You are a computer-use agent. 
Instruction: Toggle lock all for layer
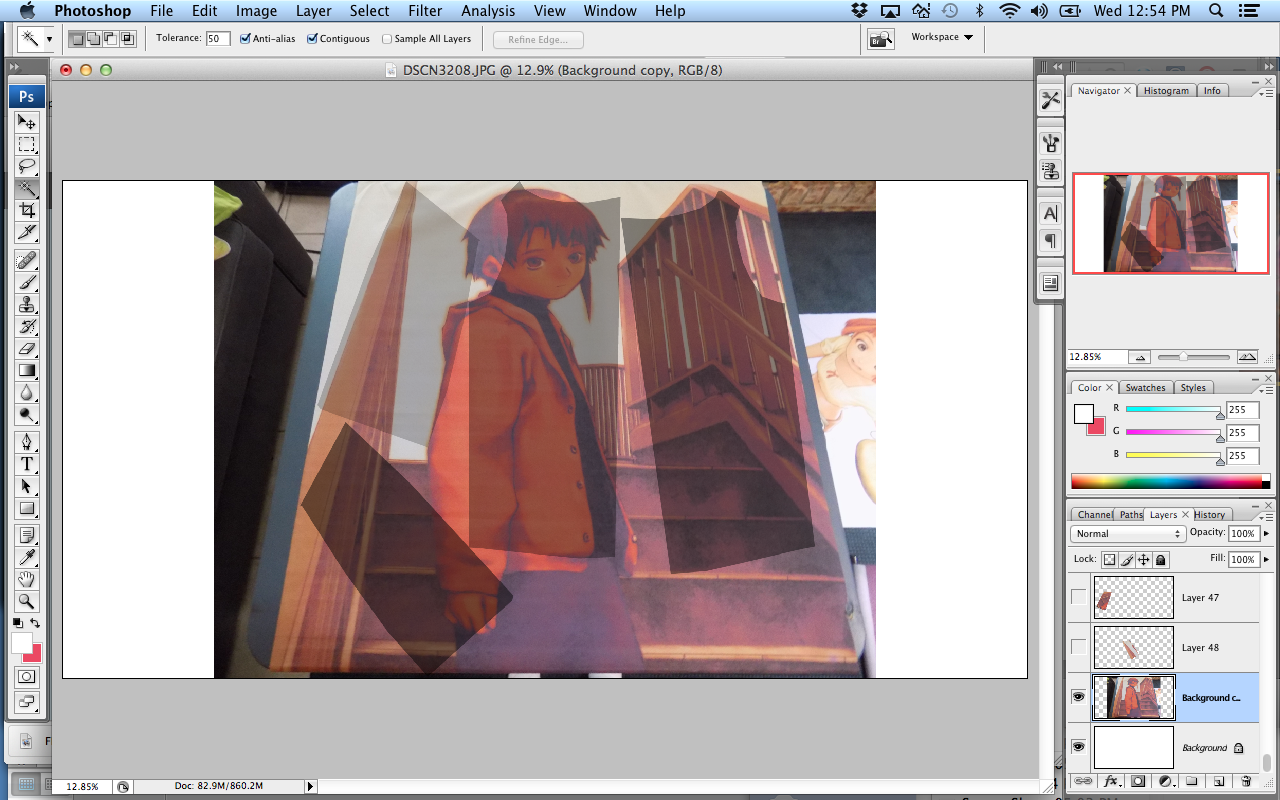coord(1161,560)
